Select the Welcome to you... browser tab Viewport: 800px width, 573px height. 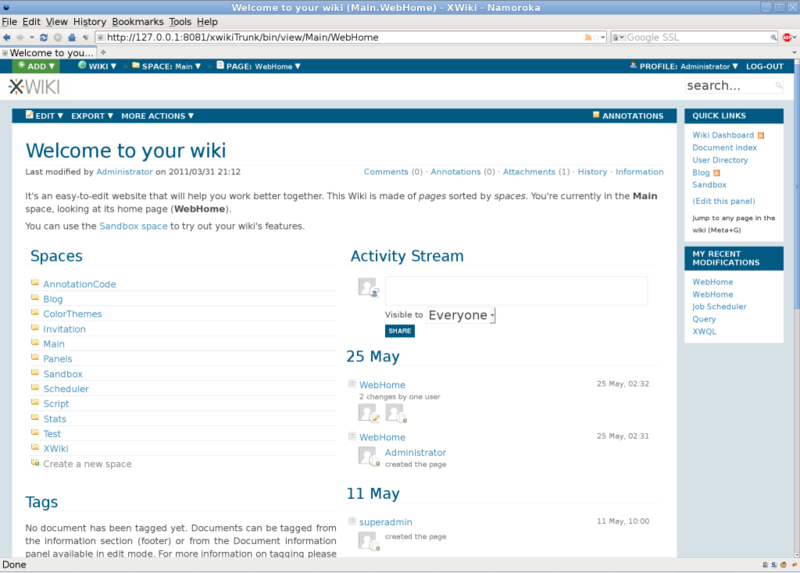point(48,53)
